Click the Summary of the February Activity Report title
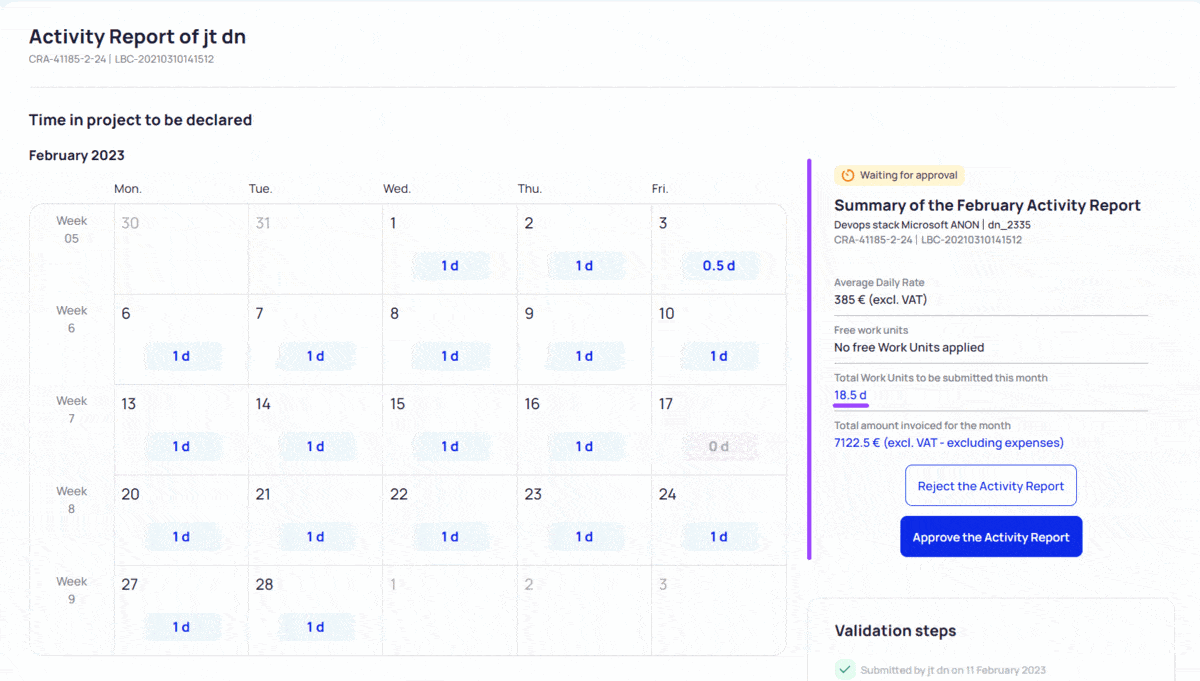This screenshot has width=1200, height=681. click(x=987, y=205)
